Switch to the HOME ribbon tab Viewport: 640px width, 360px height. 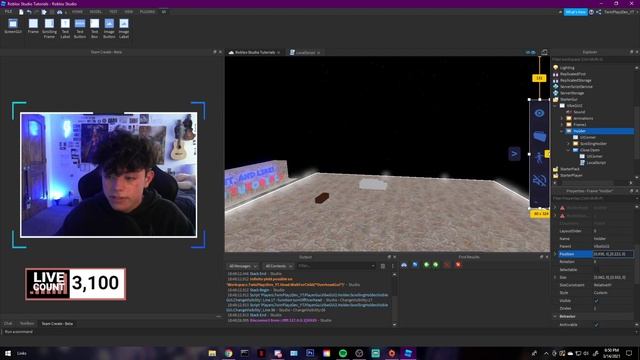77,12
